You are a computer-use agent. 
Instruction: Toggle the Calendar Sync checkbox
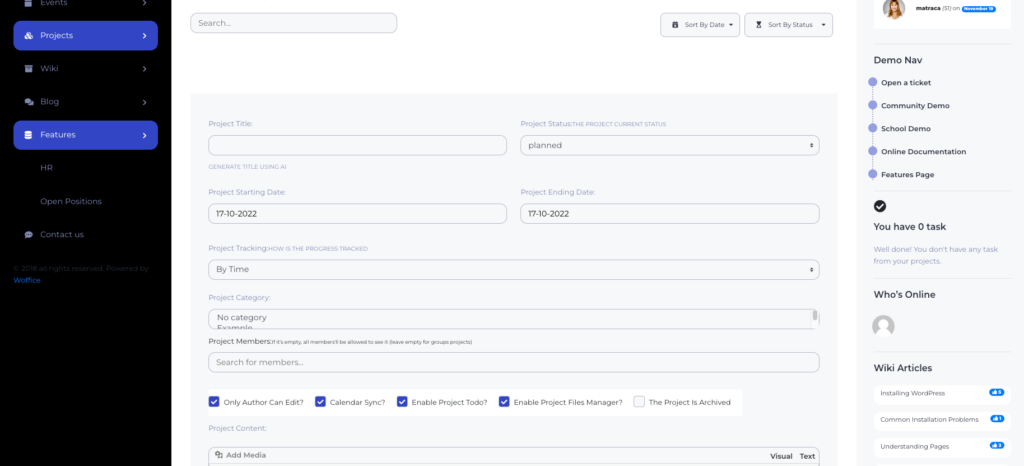[x=320, y=401]
